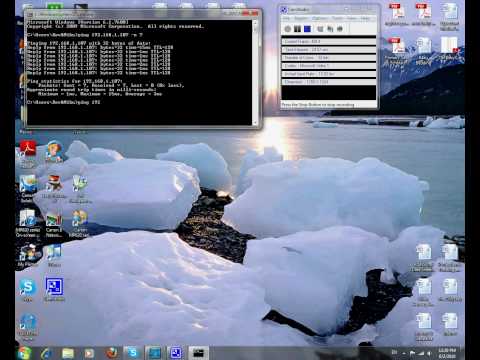
Task: Click the CamStudio status bar stop-recording message
Action: [x=317, y=105]
